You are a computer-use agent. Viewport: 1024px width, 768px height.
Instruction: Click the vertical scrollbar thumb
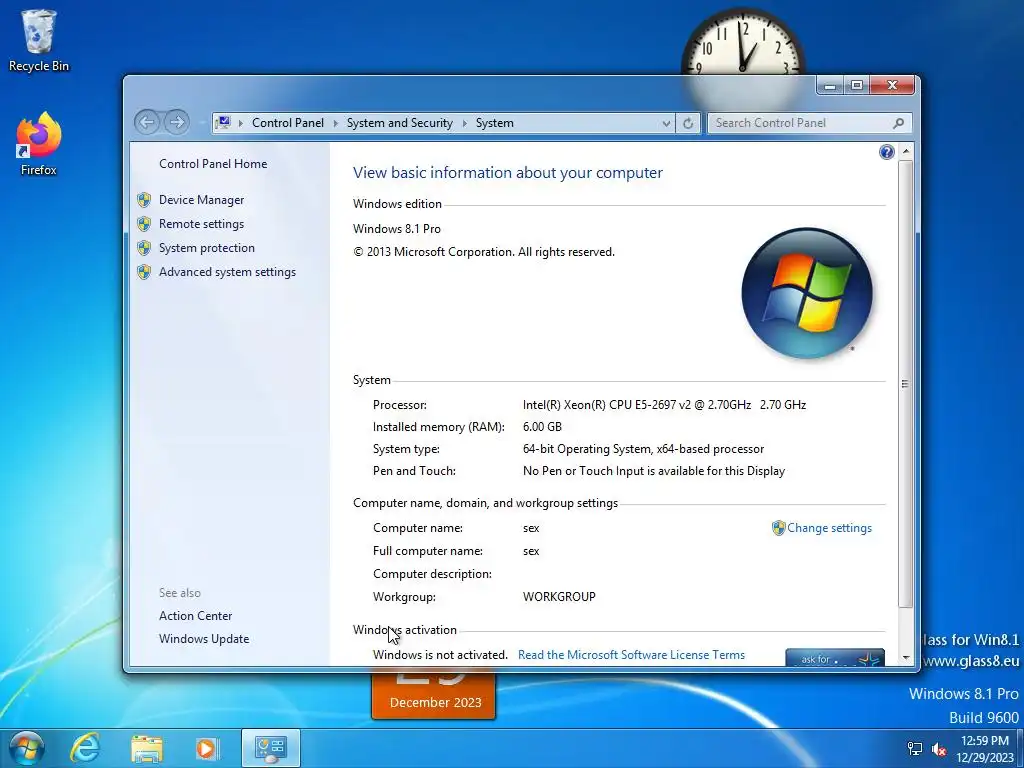click(x=905, y=383)
